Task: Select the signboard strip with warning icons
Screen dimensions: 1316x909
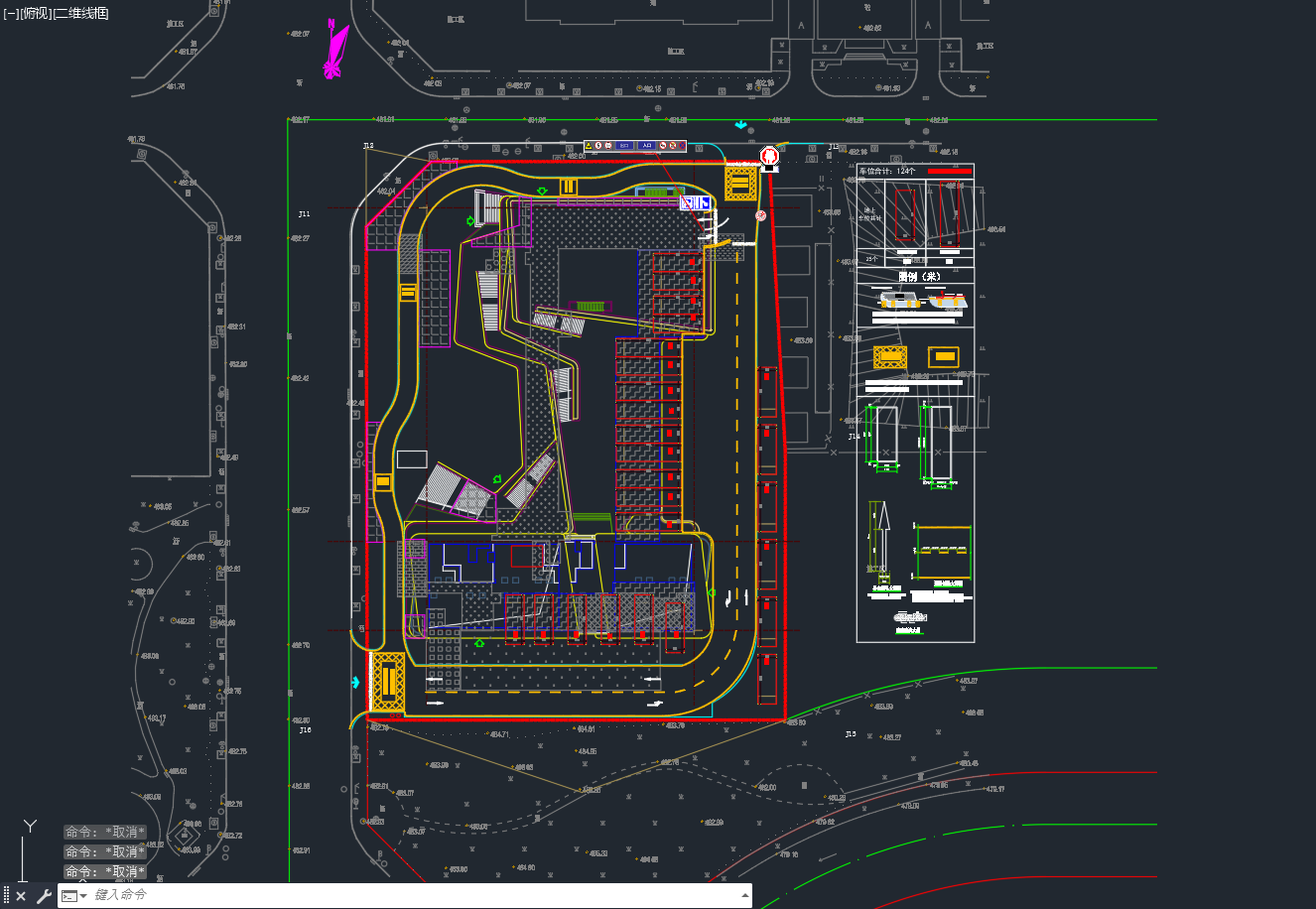Action: (635, 146)
